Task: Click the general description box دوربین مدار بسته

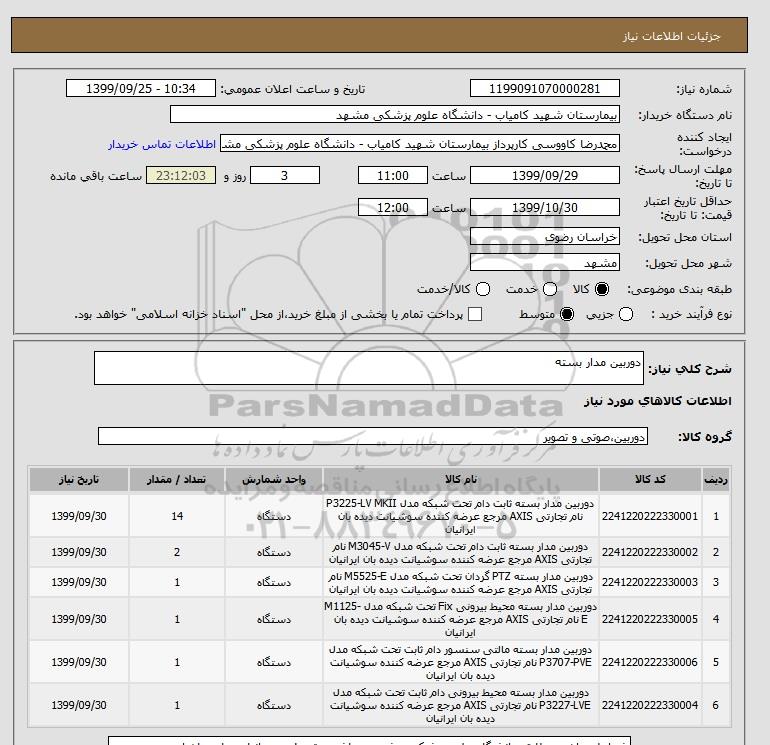Action: point(369,368)
